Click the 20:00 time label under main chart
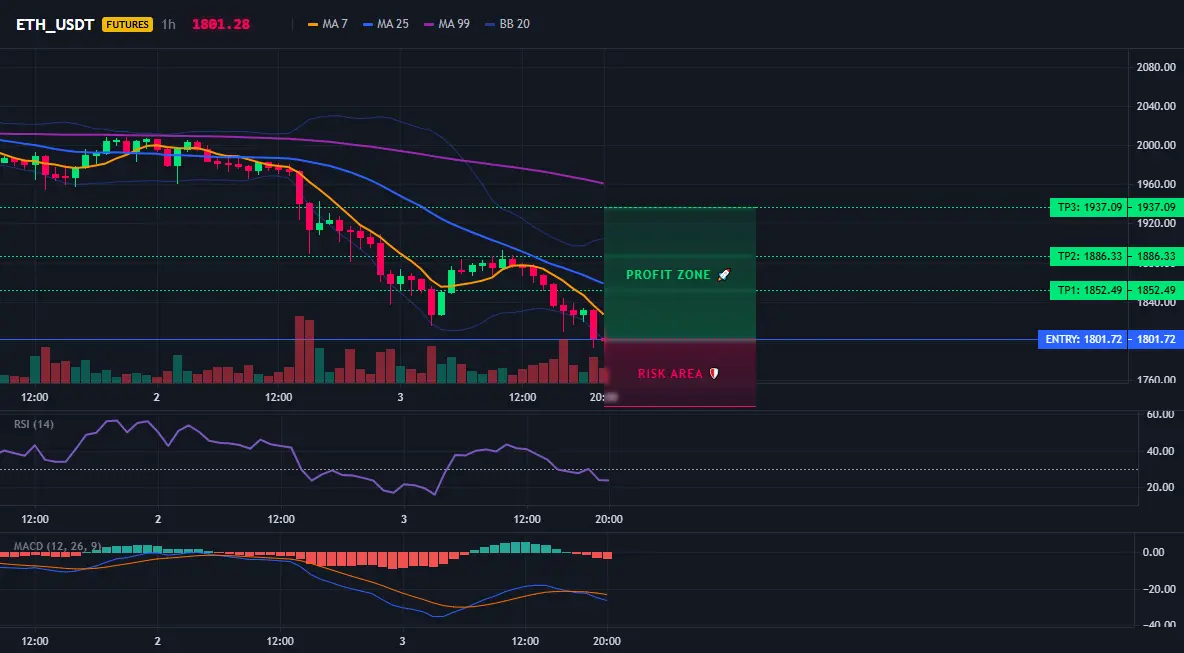The height and width of the screenshot is (653, 1184). pyautogui.click(x=603, y=397)
